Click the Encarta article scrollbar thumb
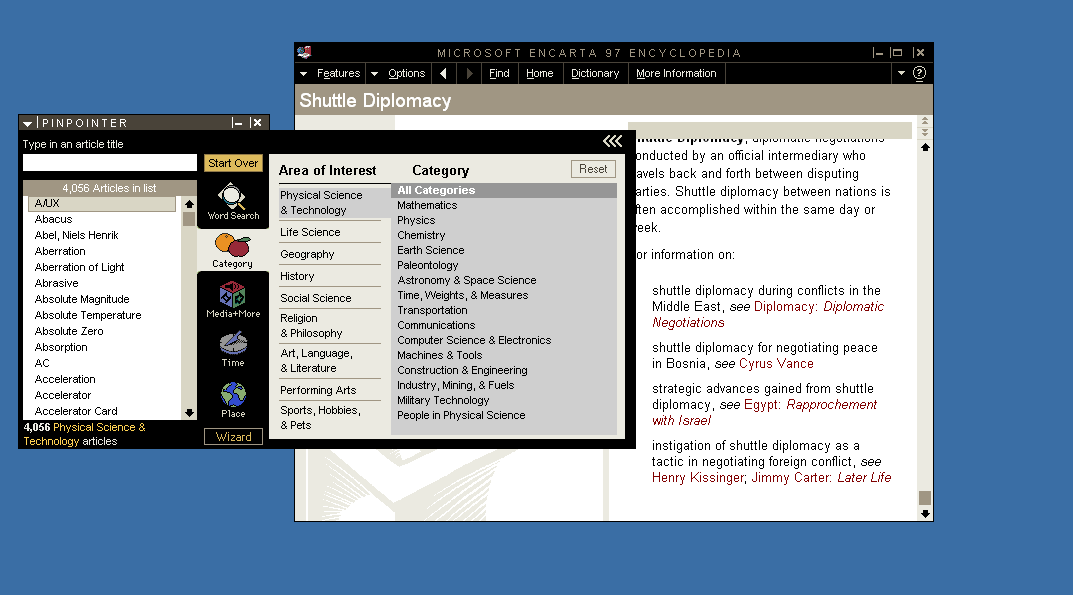 (925, 498)
